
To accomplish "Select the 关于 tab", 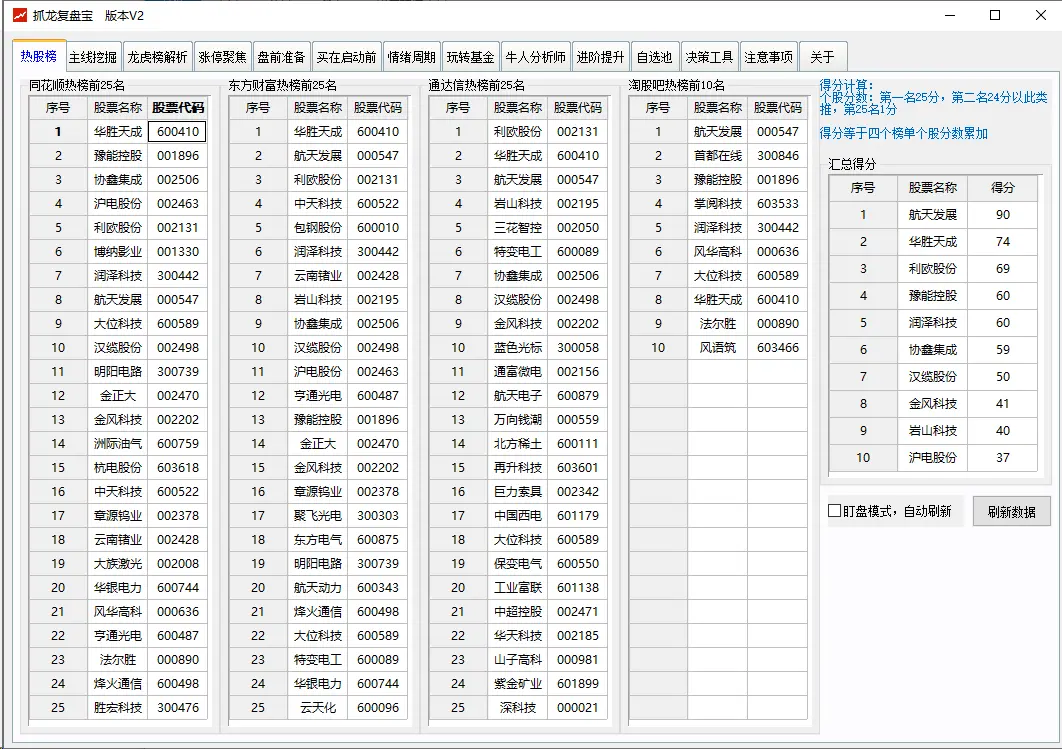I will pyautogui.click(x=822, y=56).
